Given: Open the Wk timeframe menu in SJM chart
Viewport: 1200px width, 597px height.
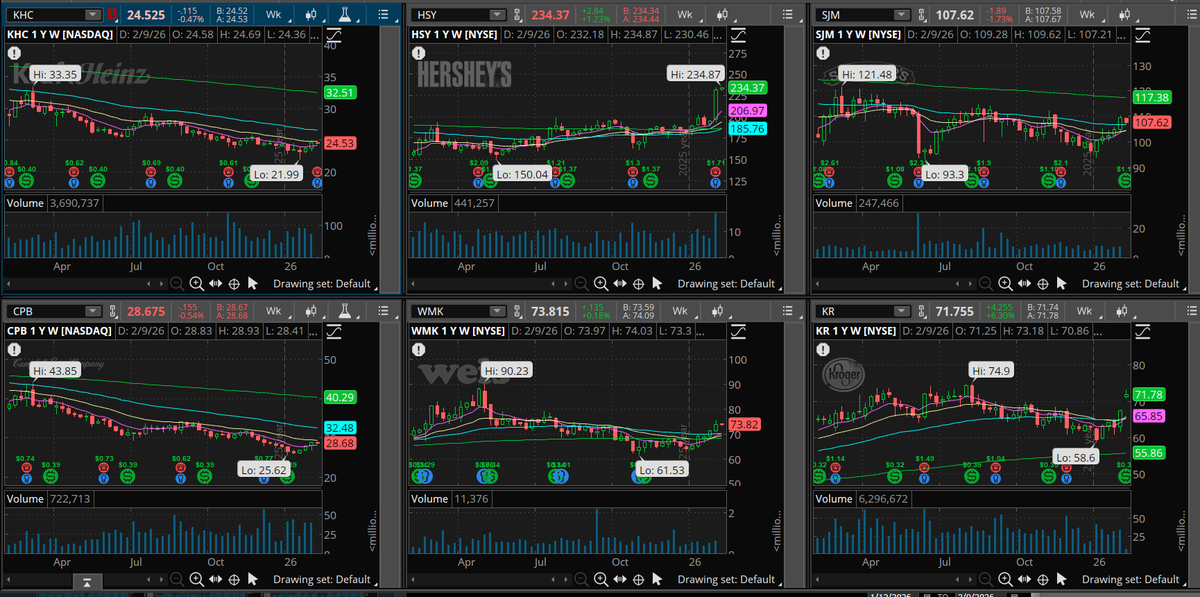Looking at the screenshot, I should [1087, 15].
